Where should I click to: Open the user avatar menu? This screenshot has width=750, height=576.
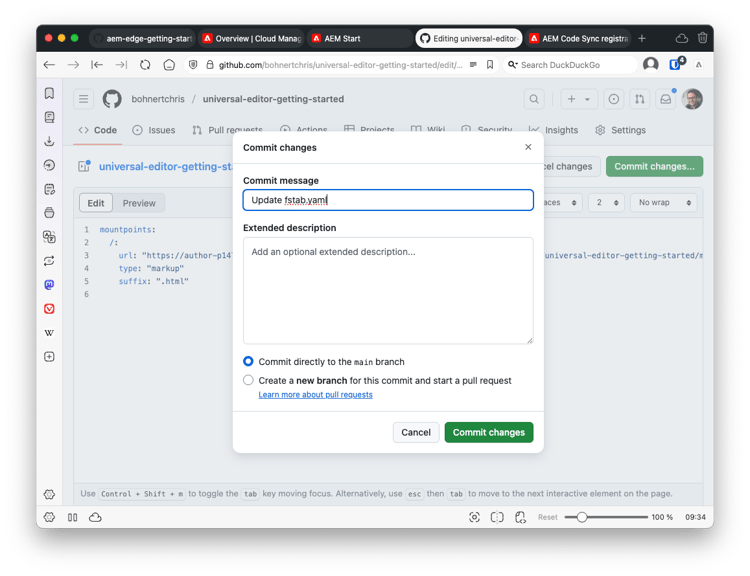[x=692, y=99]
